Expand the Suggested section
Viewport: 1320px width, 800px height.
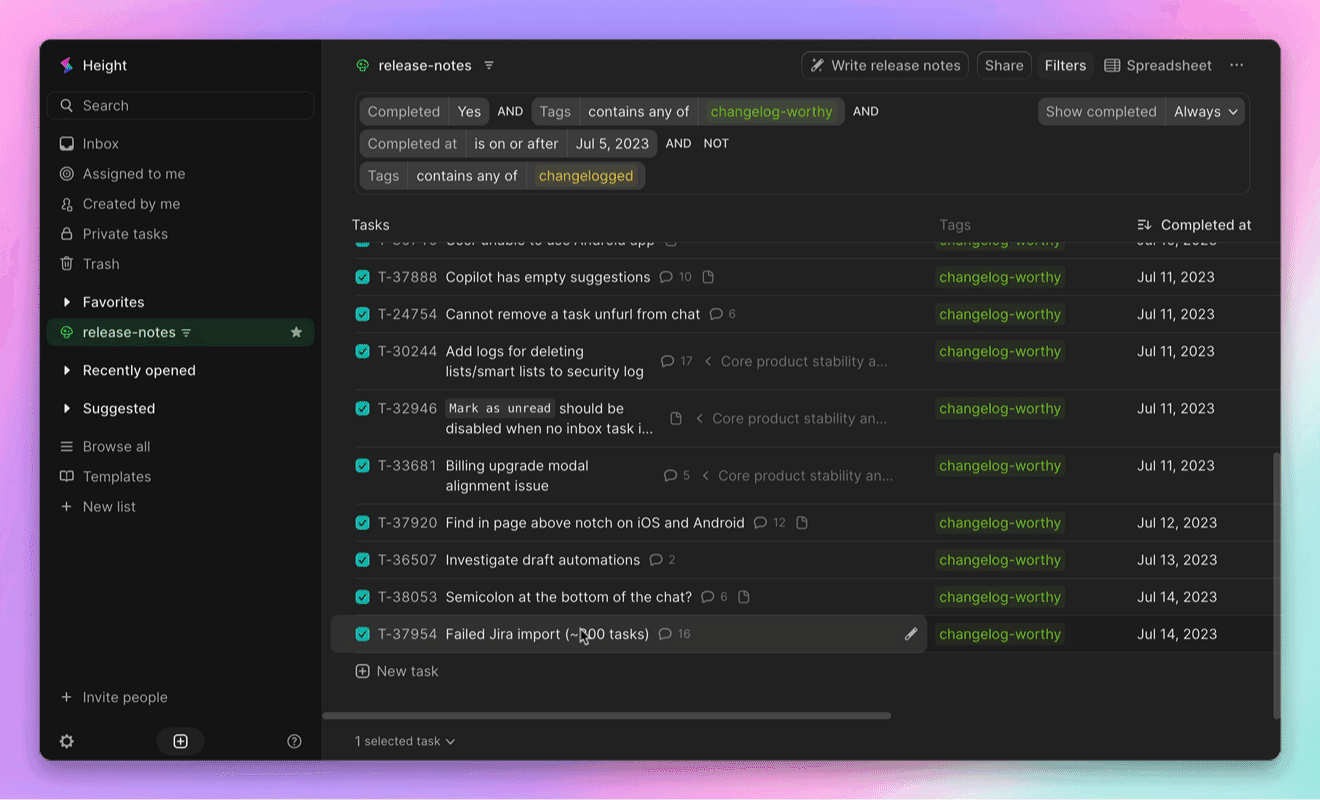(66, 408)
